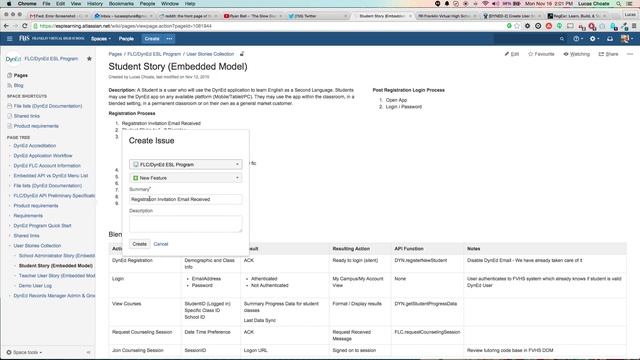Viewport: 640px width, 360px height.
Task: Toggle Watching for this page
Action: (576, 54)
